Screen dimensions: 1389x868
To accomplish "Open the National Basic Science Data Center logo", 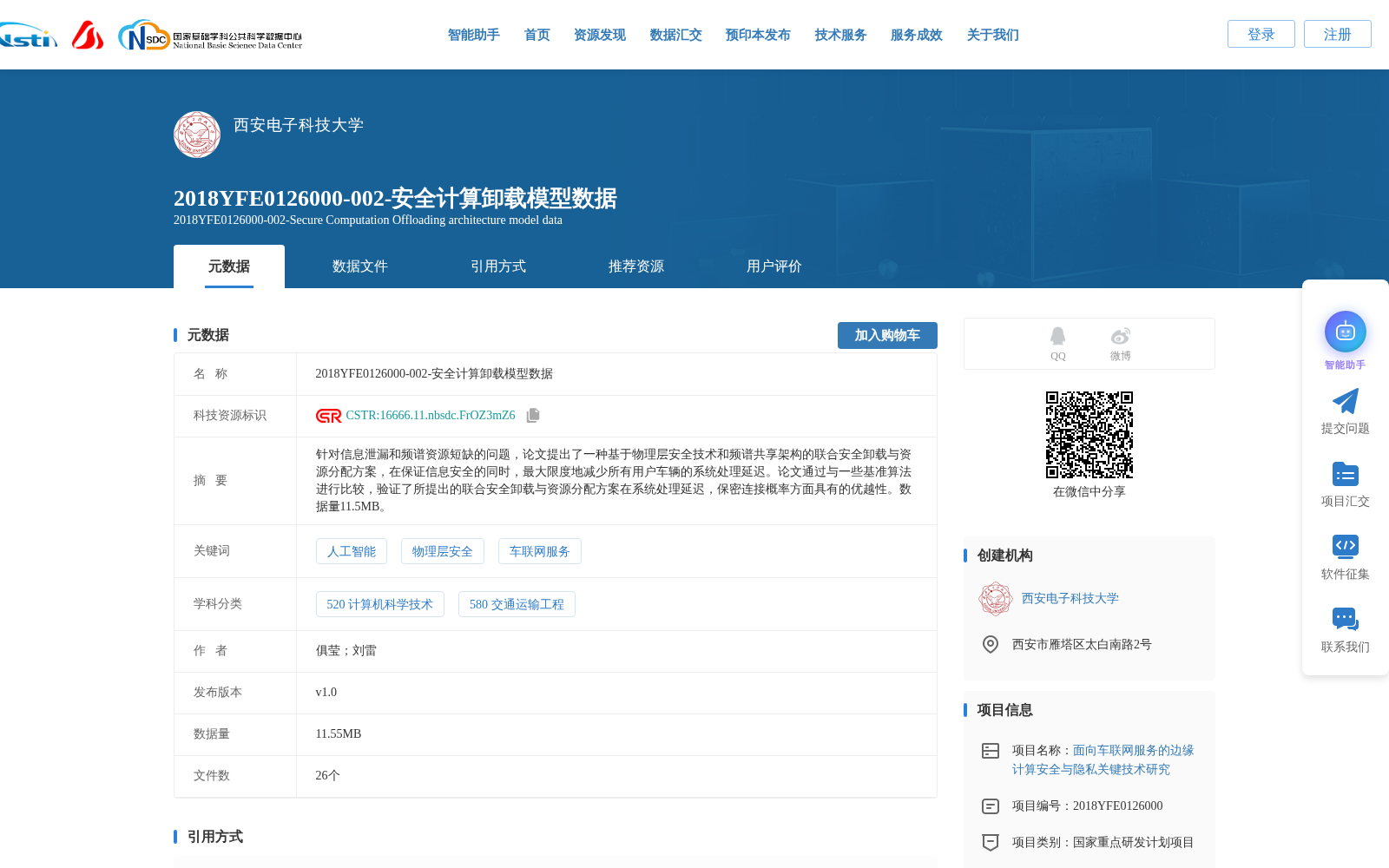I will 210,36.
